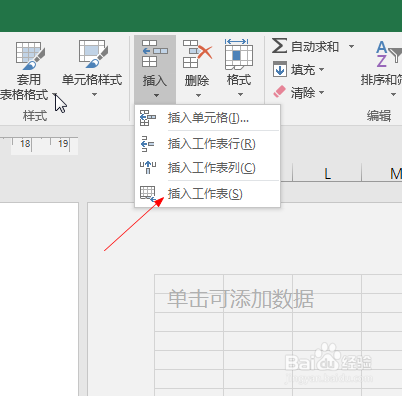The image size is (402, 396).
Task: Click the horizontal ruler at mark 19
Action: pos(63,144)
